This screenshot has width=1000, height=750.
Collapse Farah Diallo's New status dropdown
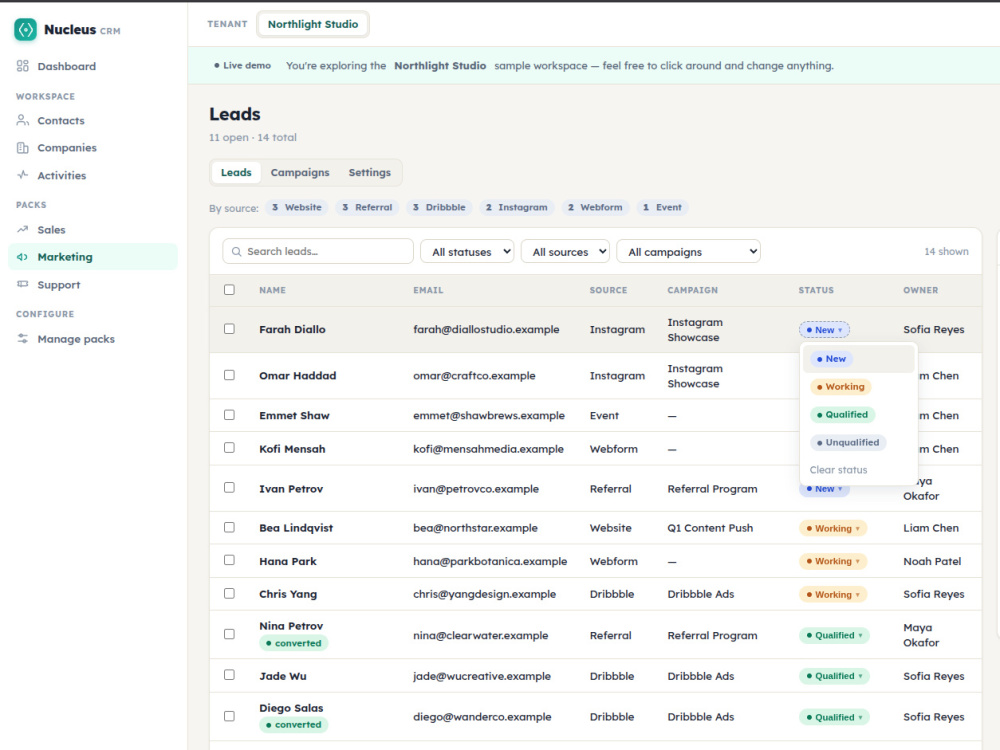(x=824, y=330)
